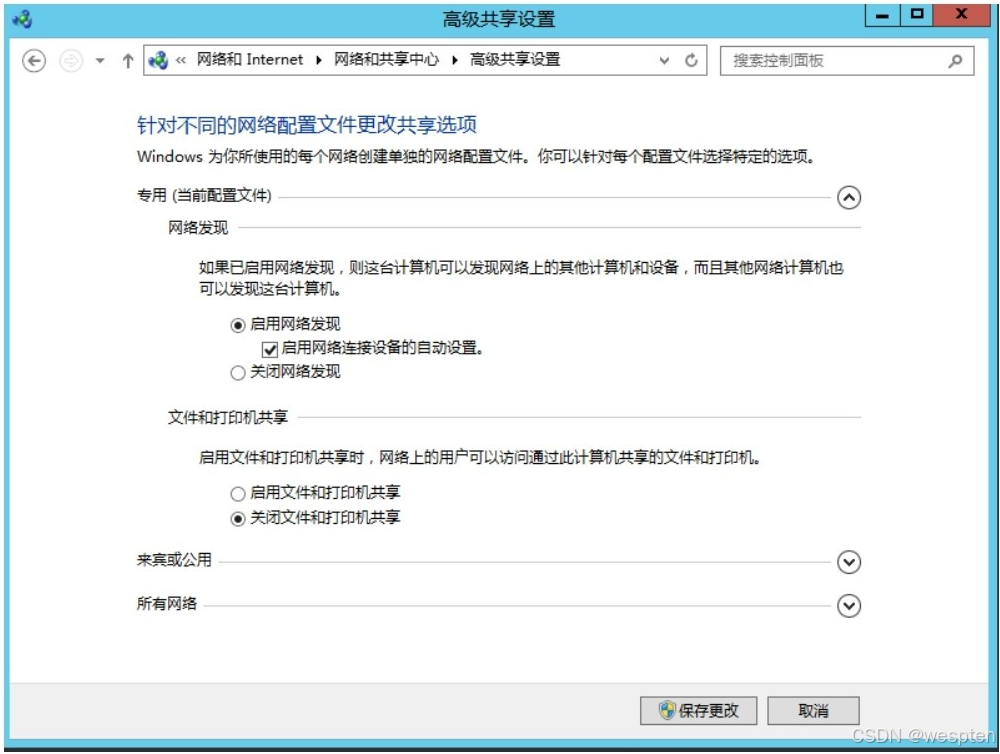
Task: Expand the 来宾或公用 section
Action: [x=849, y=562]
